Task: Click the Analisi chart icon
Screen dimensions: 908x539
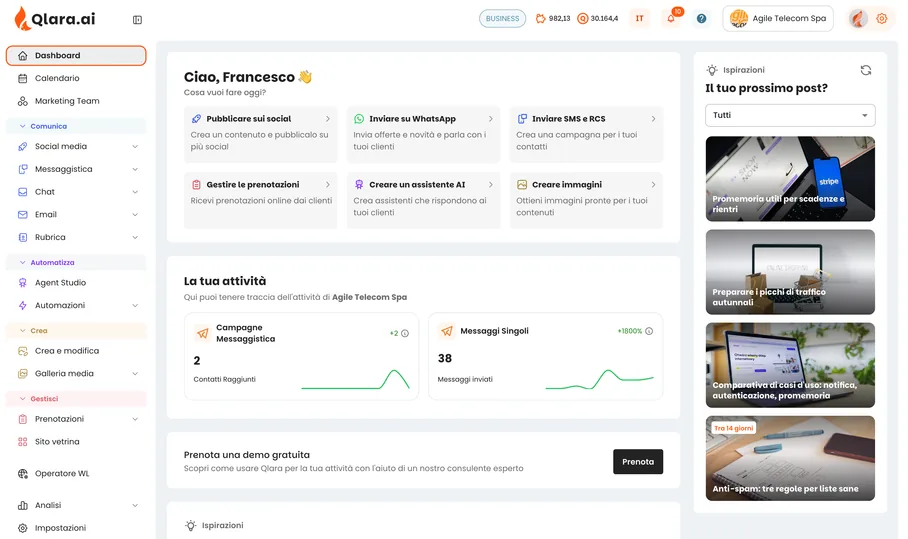Action: click(23, 505)
